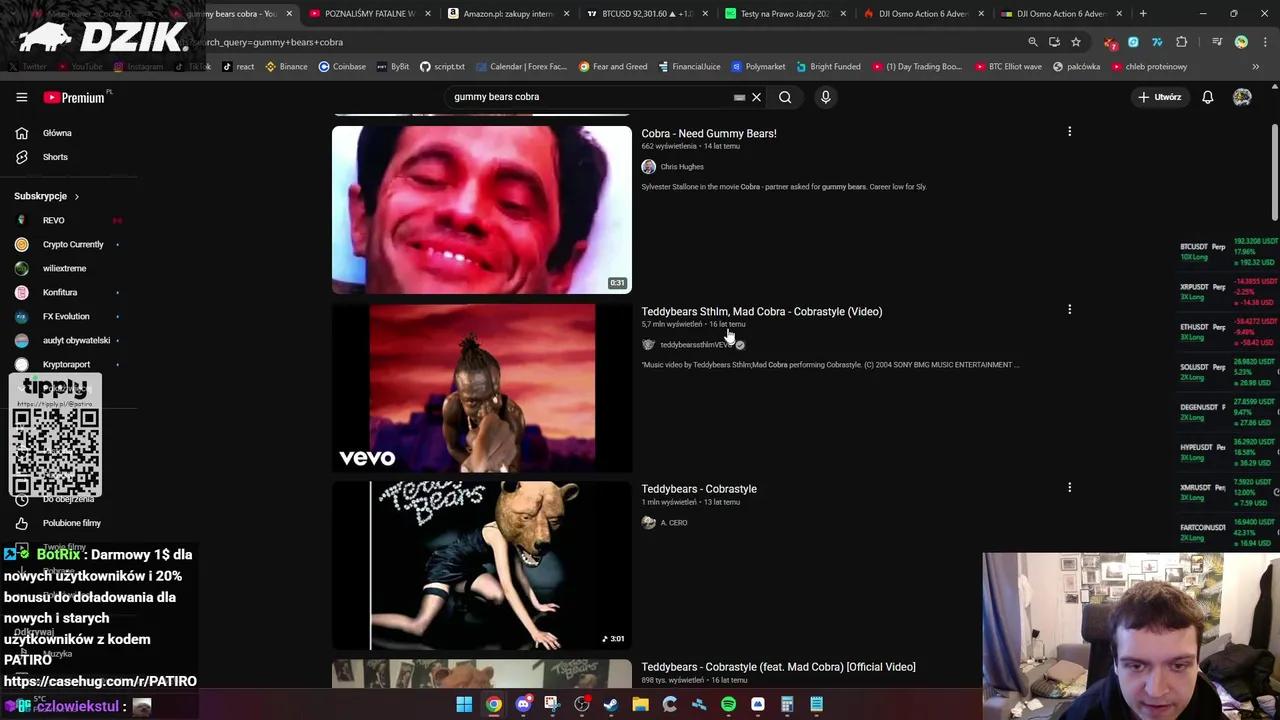Open the Binance bookmark

(x=286, y=67)
